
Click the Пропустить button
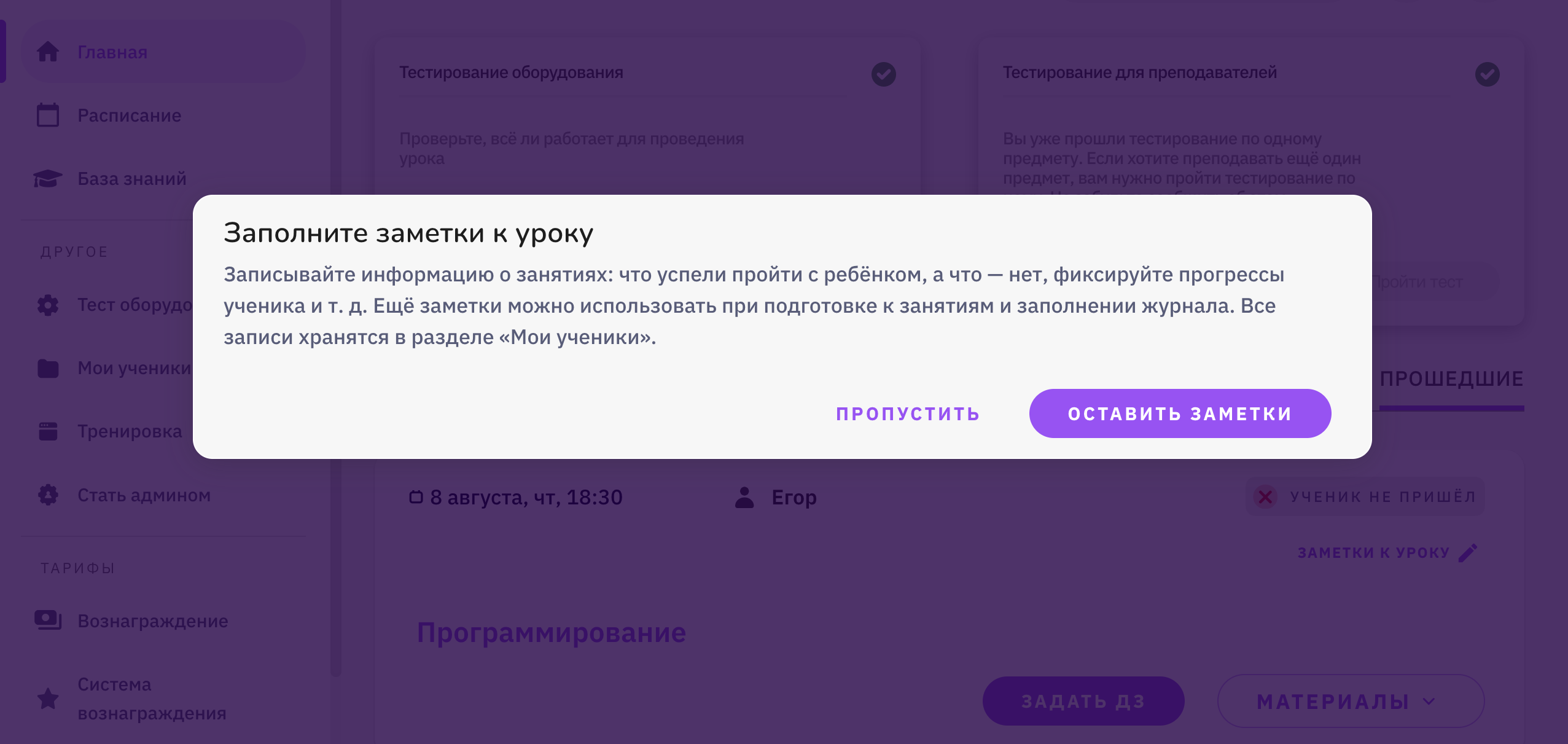(x=908, y=413)
